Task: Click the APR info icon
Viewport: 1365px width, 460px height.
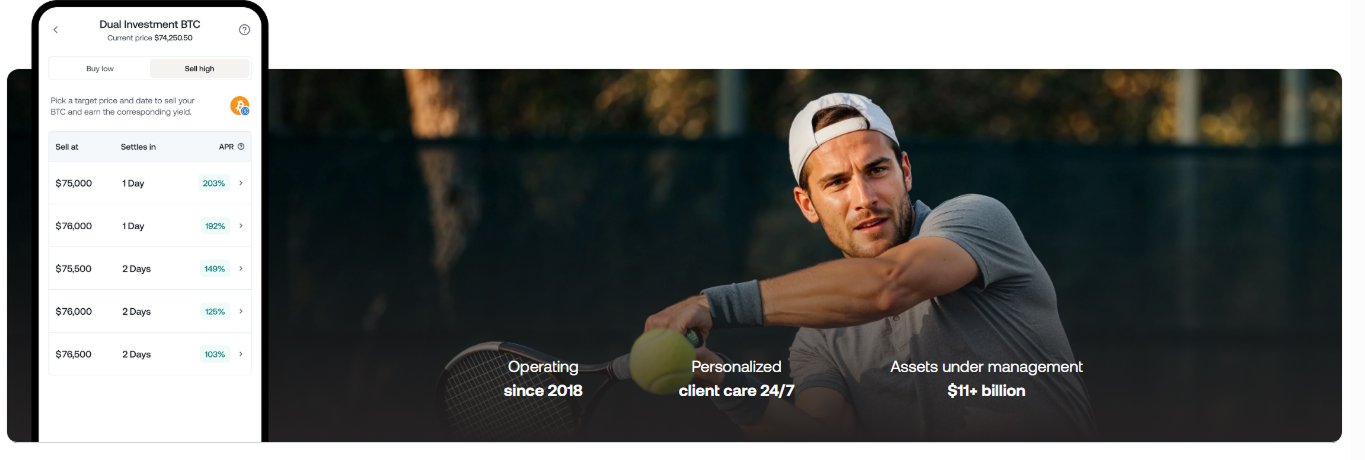Action: [241, 147]
